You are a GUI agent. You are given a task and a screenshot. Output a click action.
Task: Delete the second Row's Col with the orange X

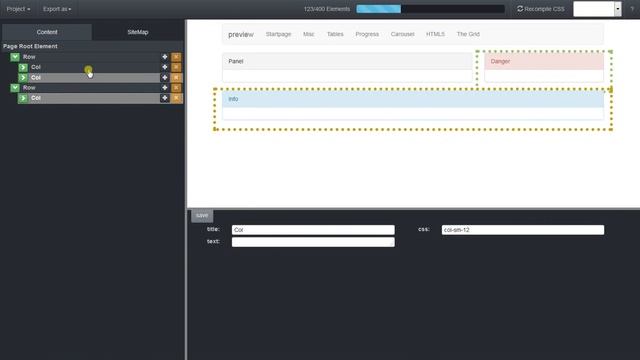176,98
